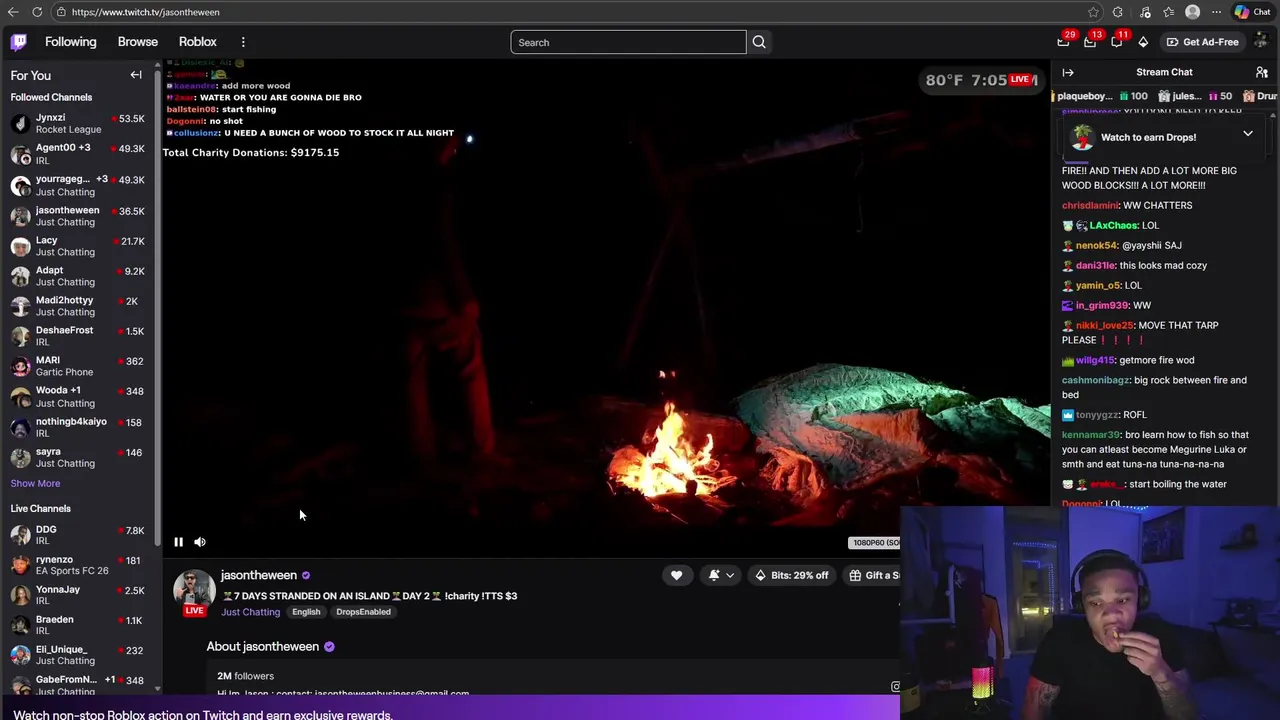Image resolution: width=1280 pixels, height=720 pixels.
Task: Open bell notifications icon showing 11
Action: pos(1116,42)
